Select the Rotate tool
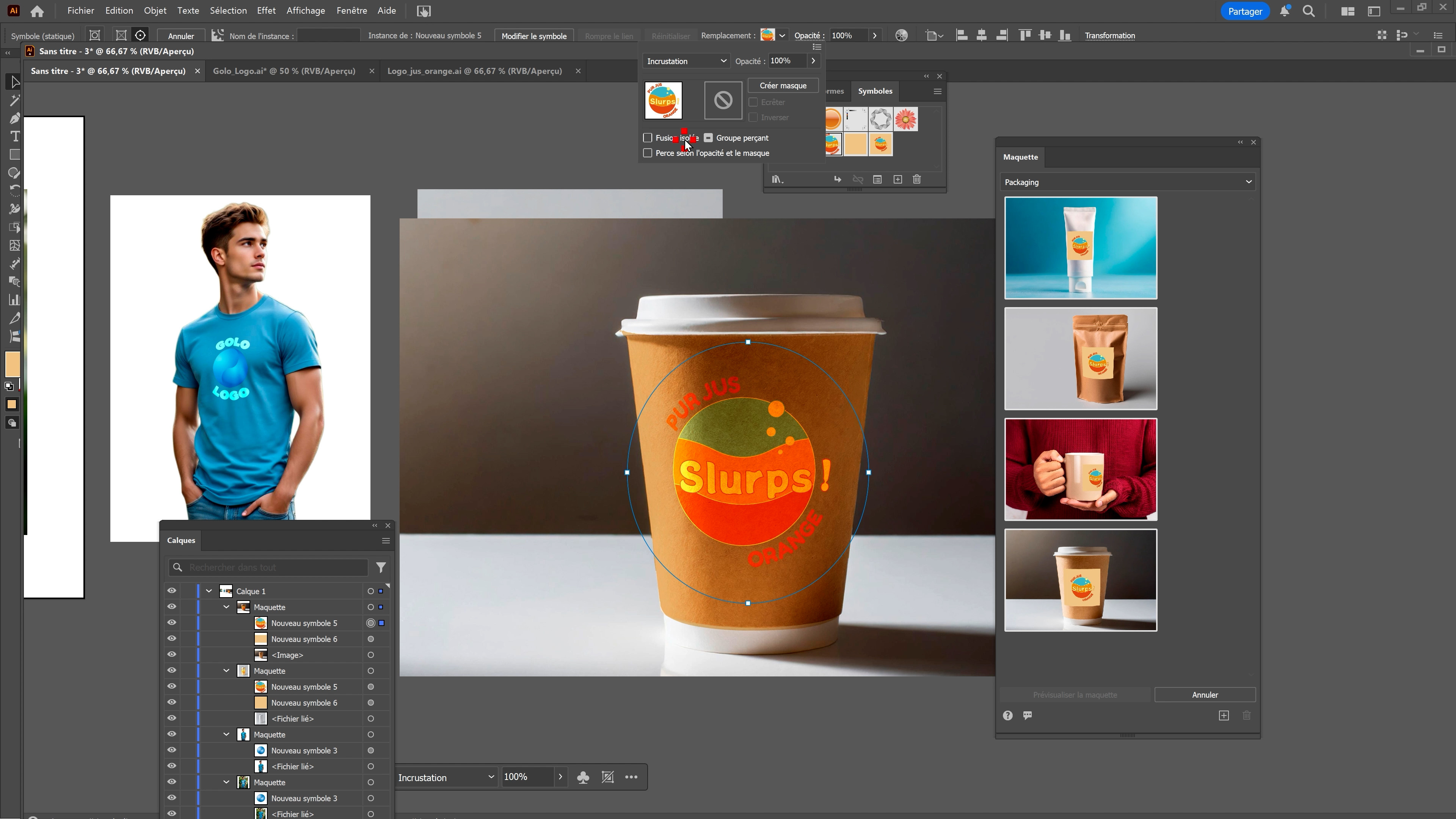 click(x=15, y=191)
